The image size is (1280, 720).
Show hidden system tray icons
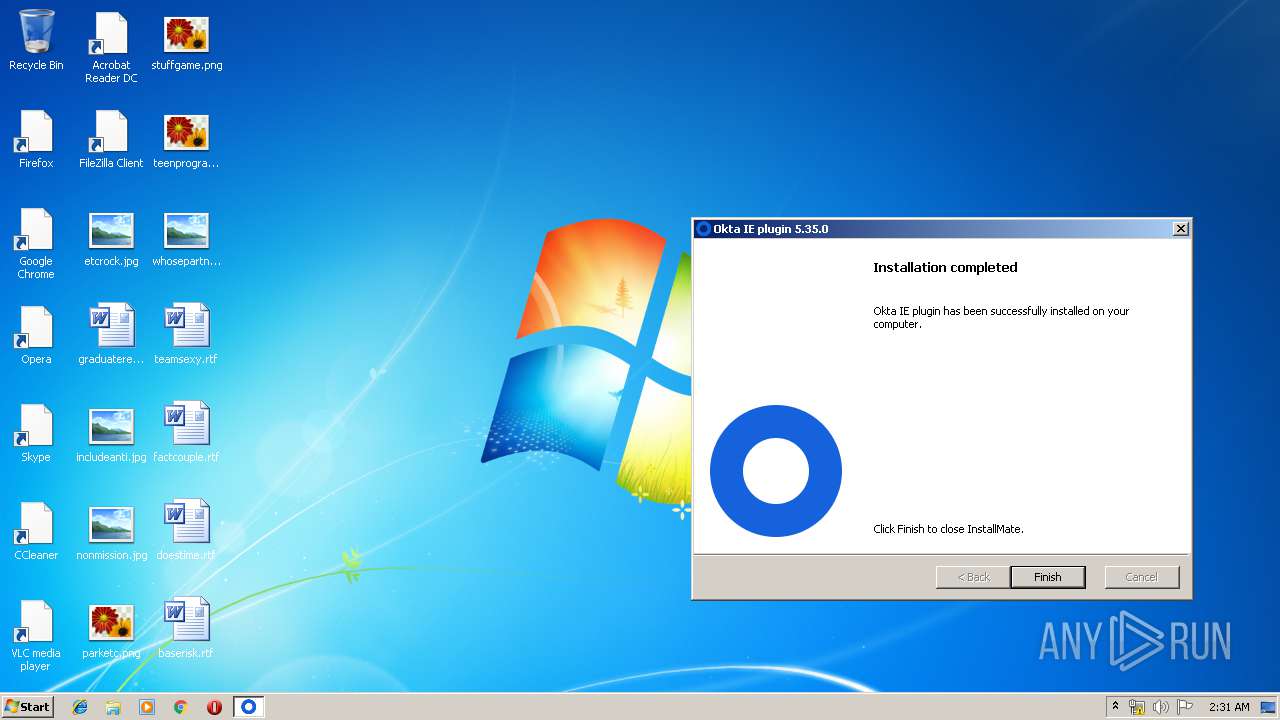pyautogui.click(x=1116, y=707)
